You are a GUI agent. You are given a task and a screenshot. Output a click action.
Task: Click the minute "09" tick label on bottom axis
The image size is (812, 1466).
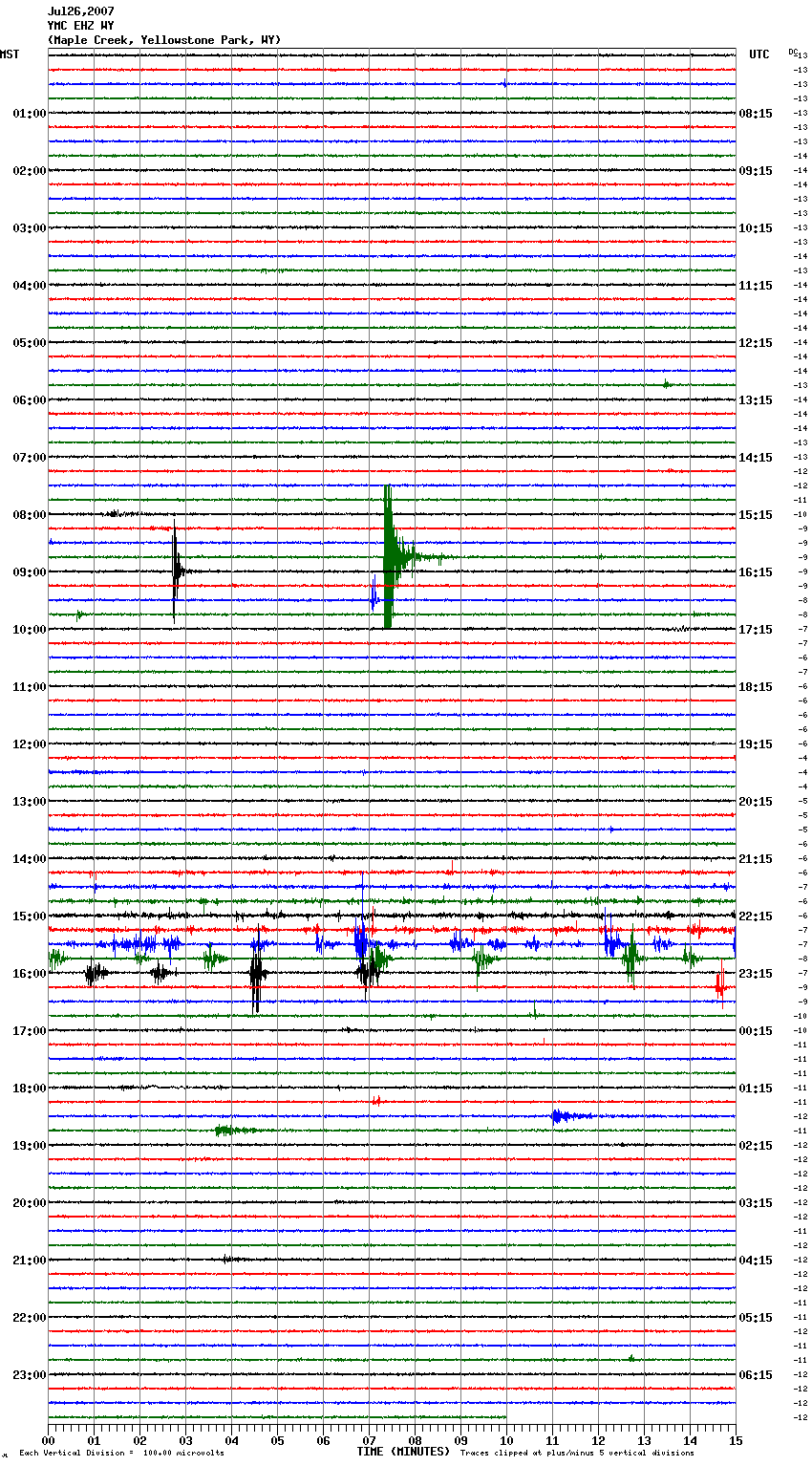coord(460,1440)
